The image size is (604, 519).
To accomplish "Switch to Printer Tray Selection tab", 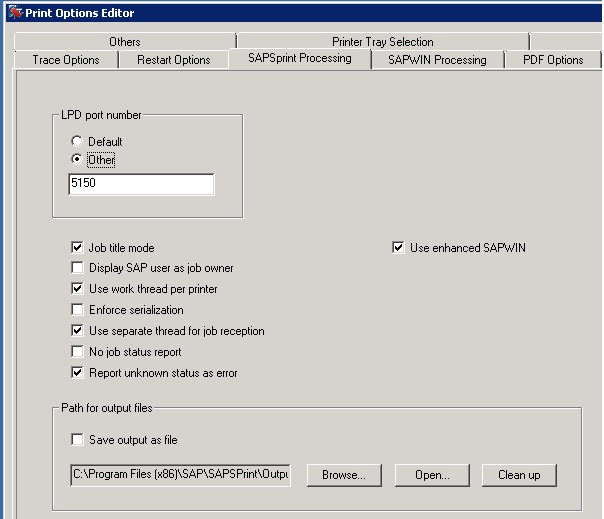I will tap(382, 42).
